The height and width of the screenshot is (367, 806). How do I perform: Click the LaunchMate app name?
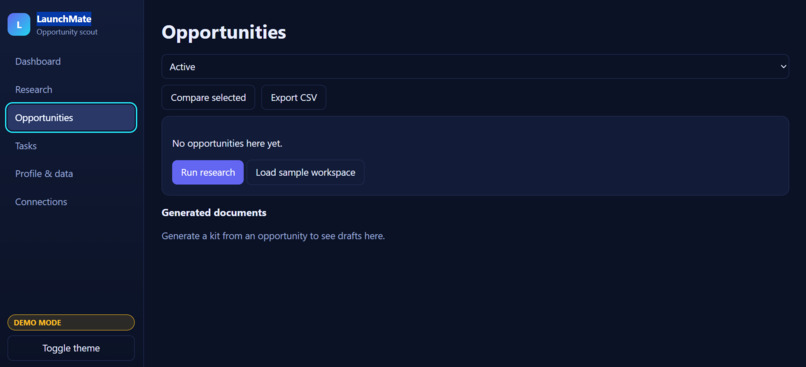[64, 20]
